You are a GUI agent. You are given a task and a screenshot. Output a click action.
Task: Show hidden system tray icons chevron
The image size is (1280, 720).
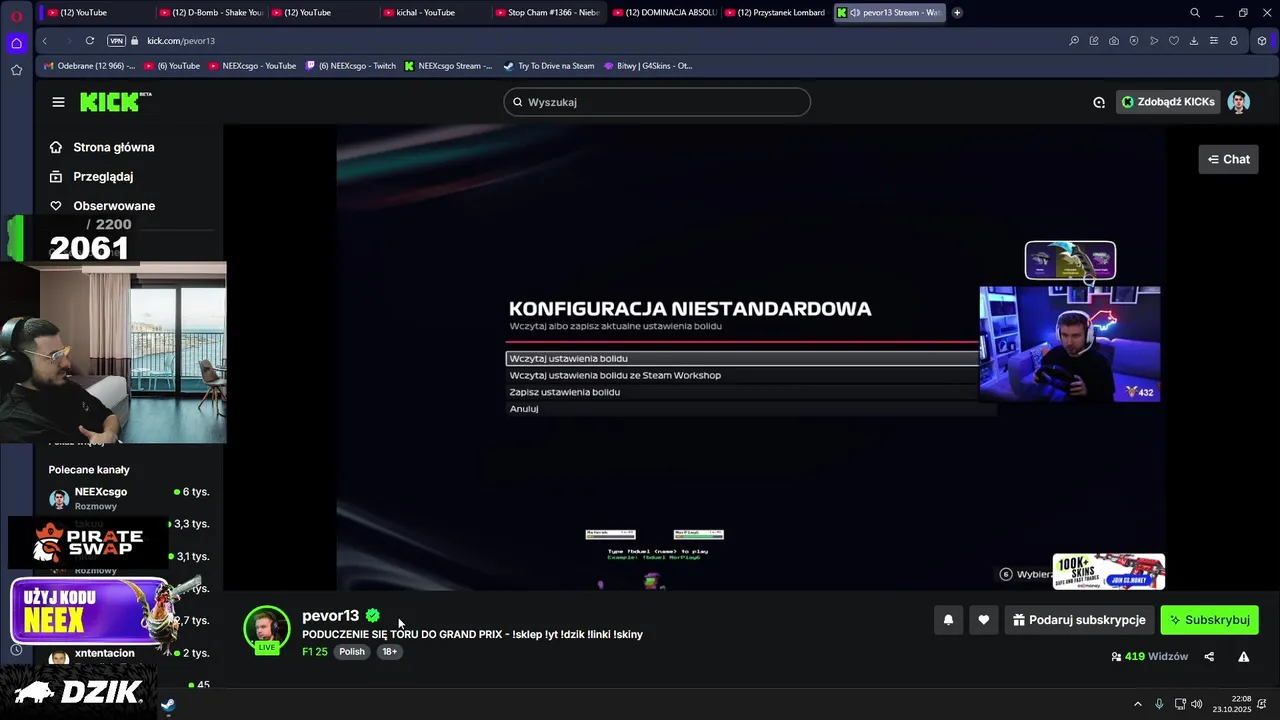(1137, 704)
